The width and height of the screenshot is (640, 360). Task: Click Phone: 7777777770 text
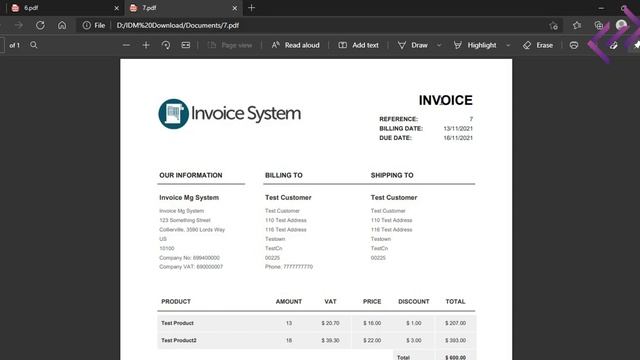[x=289, y=267]
